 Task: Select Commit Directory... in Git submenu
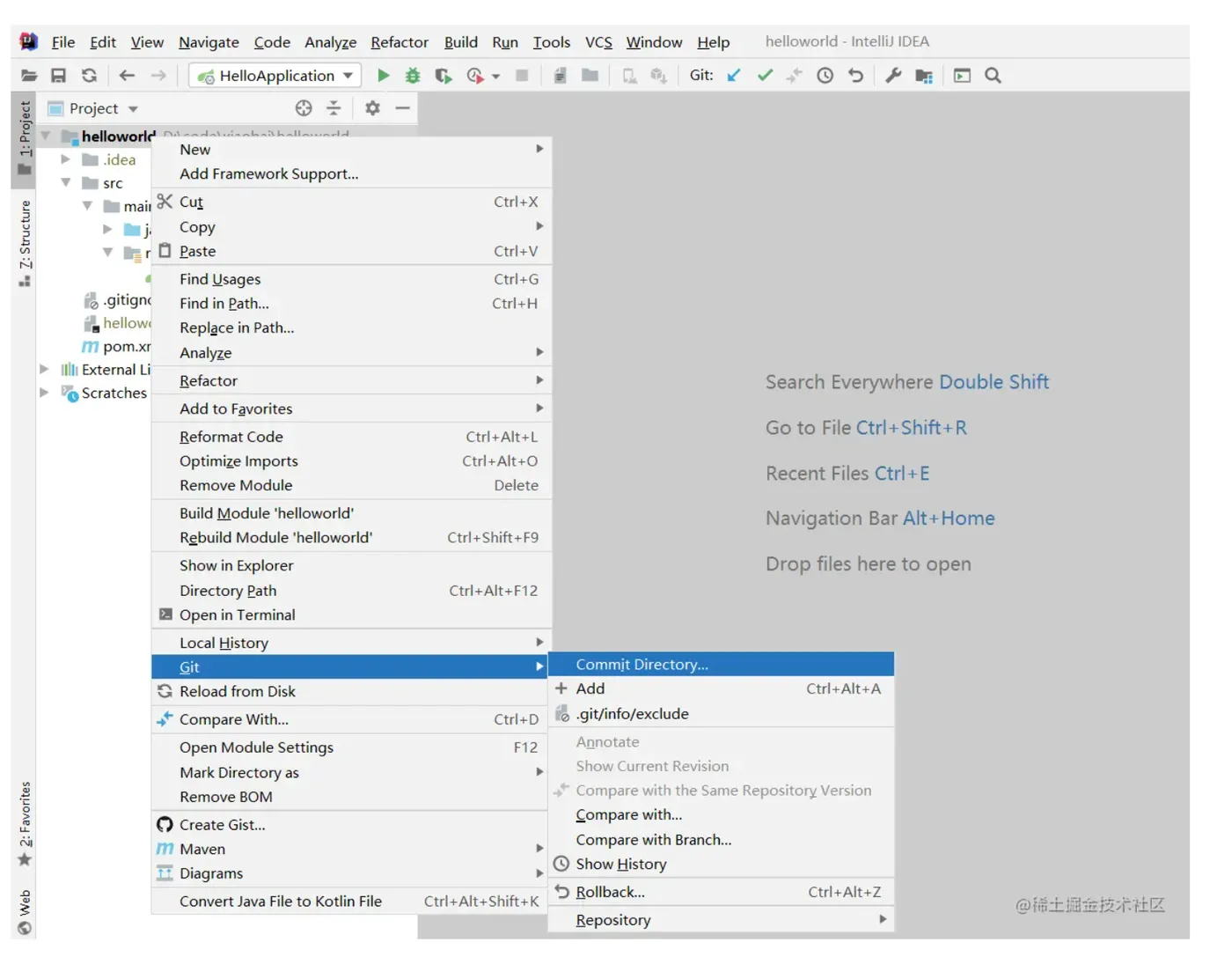pos(721,665)
